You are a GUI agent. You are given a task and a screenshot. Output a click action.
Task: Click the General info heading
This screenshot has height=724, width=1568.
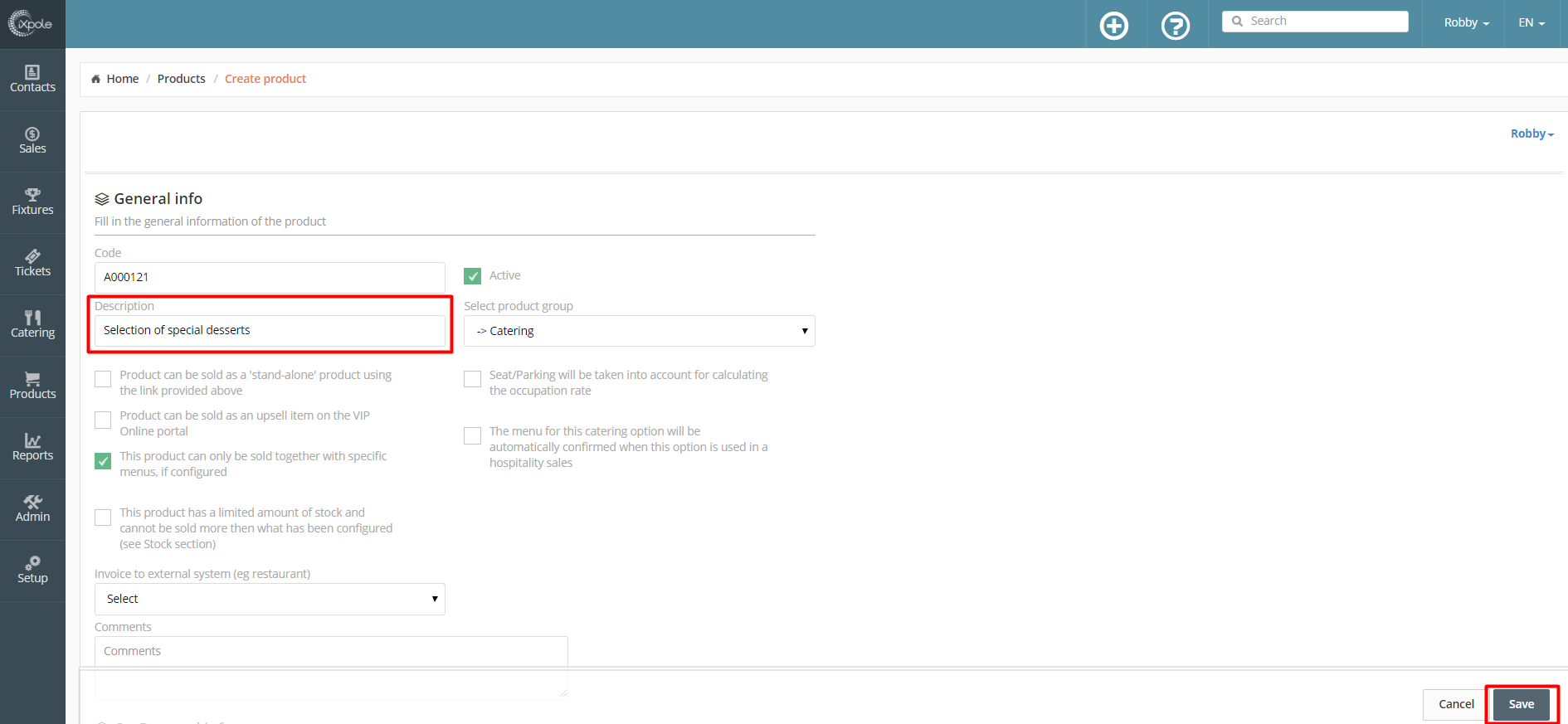(x=158, y=199)
